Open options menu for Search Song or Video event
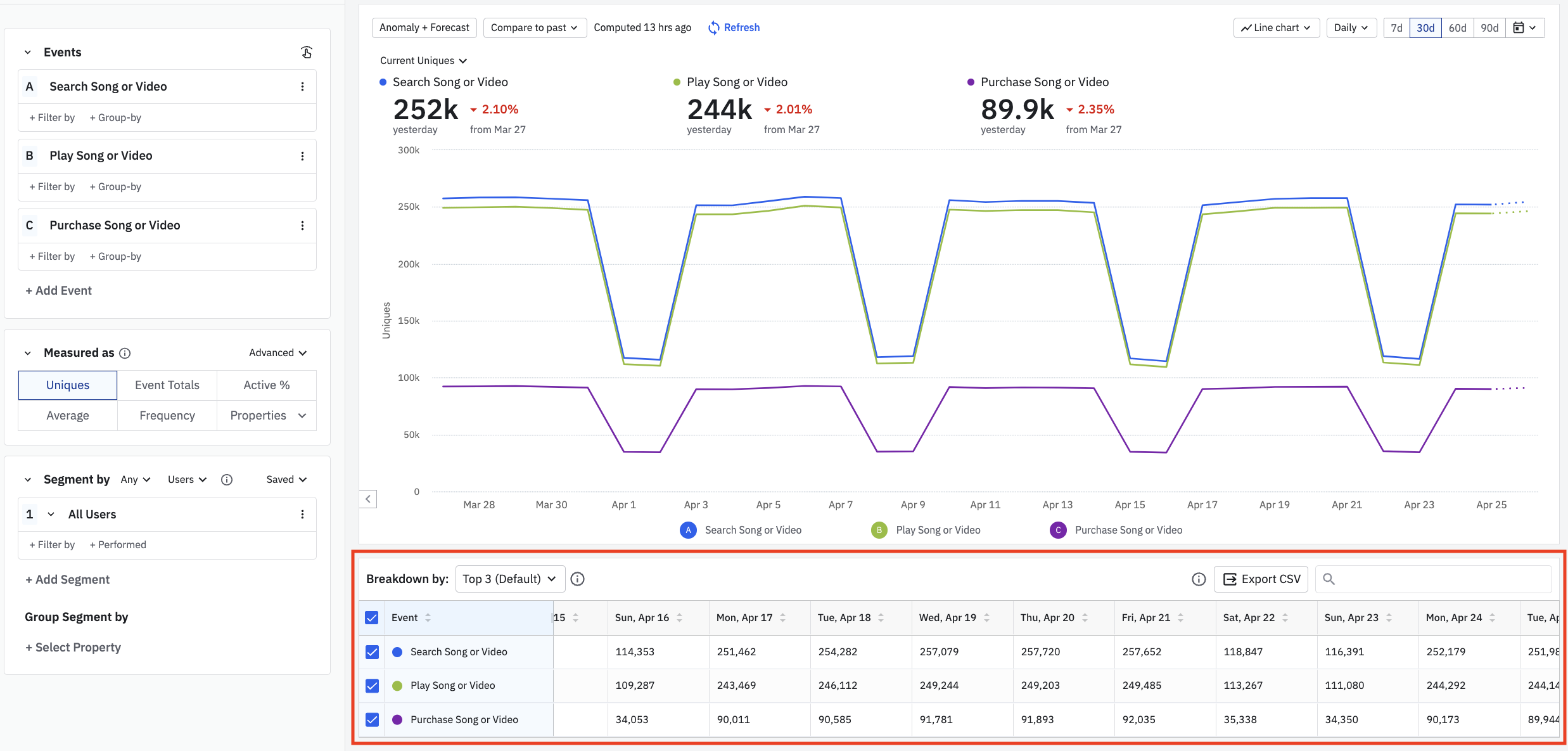The image size is (1568, 751). (x=302, y=86)
